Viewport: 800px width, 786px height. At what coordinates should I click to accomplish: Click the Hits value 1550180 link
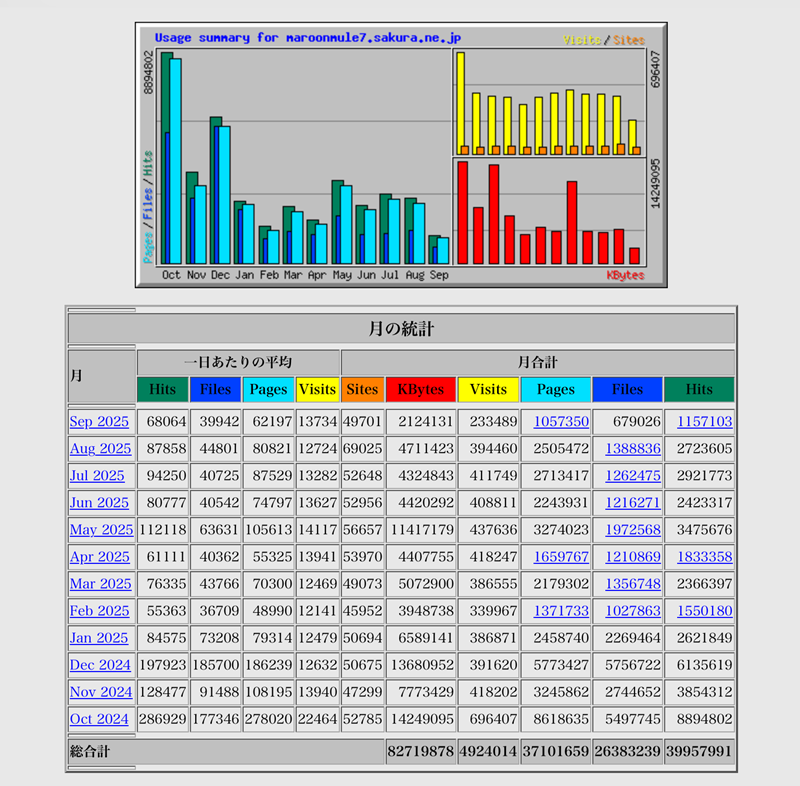(704, 611)
